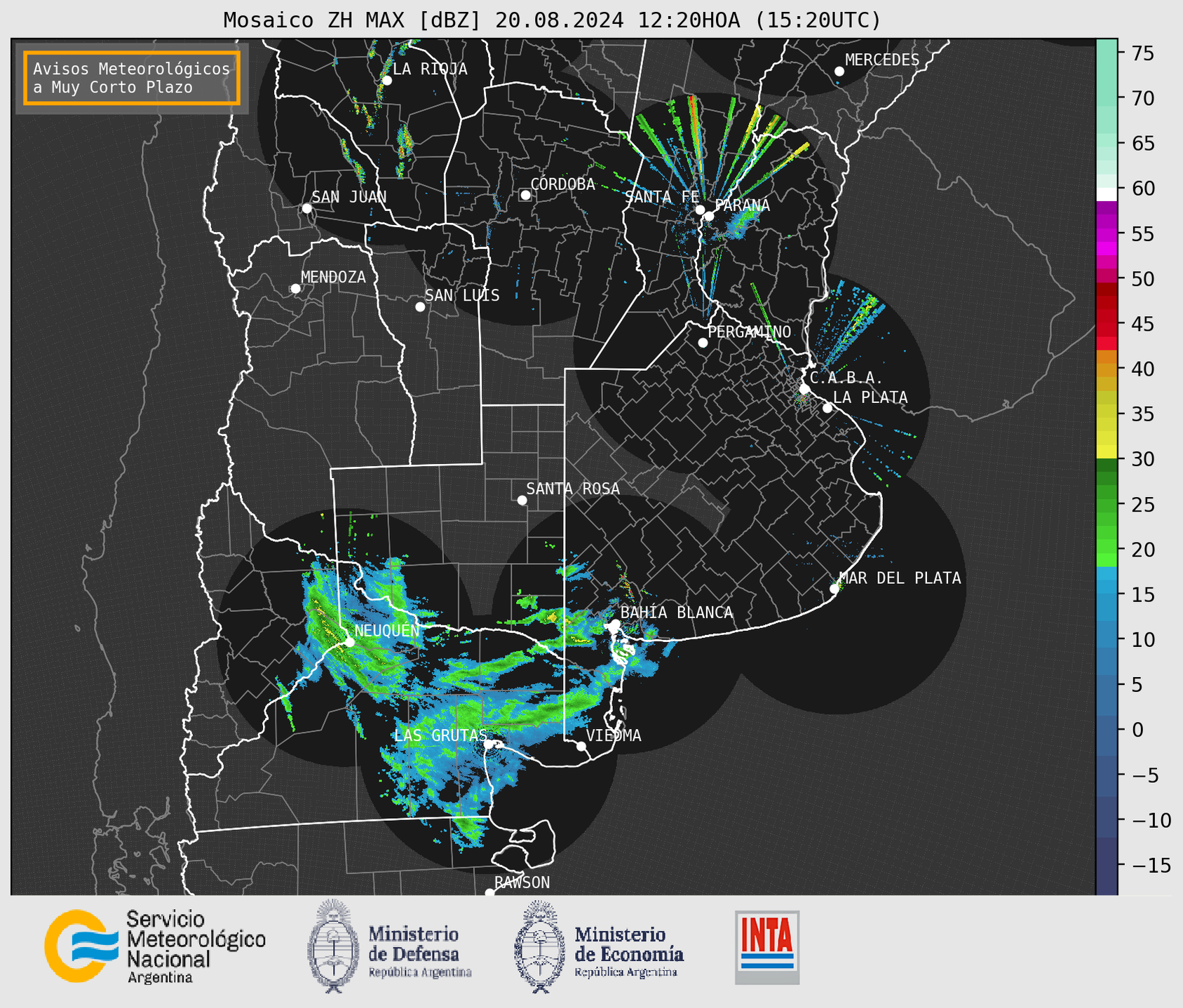Image resolution: width=1183 pixels, height=1008 pixels.
Task: Click the green 25 dBZ band on the scale
Action: point(1107,504)
